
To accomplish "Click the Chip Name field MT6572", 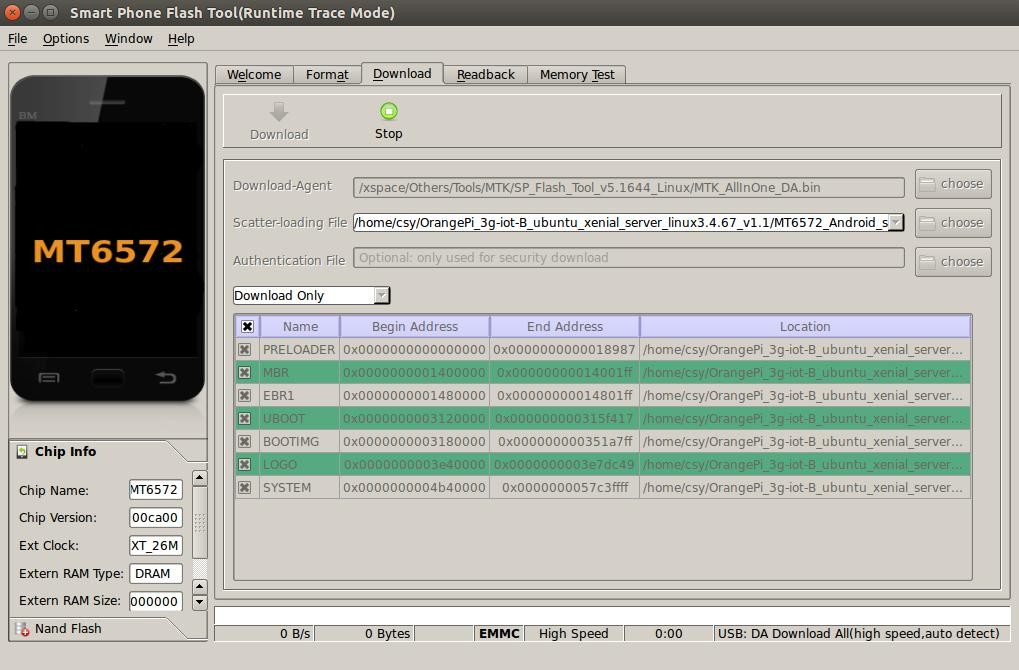I will pos(156,490).
